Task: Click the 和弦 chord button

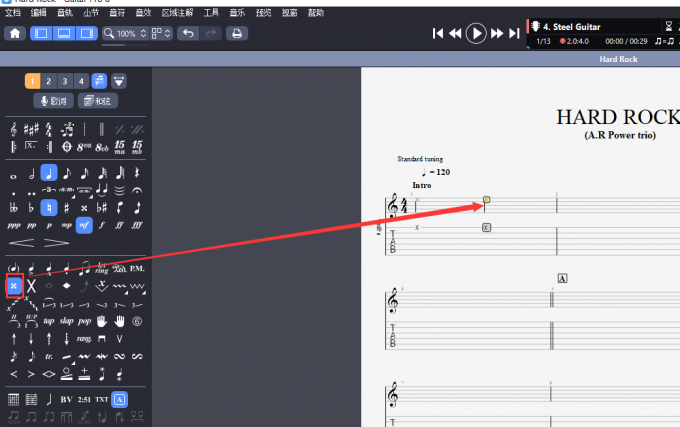Action: point(99,101)
